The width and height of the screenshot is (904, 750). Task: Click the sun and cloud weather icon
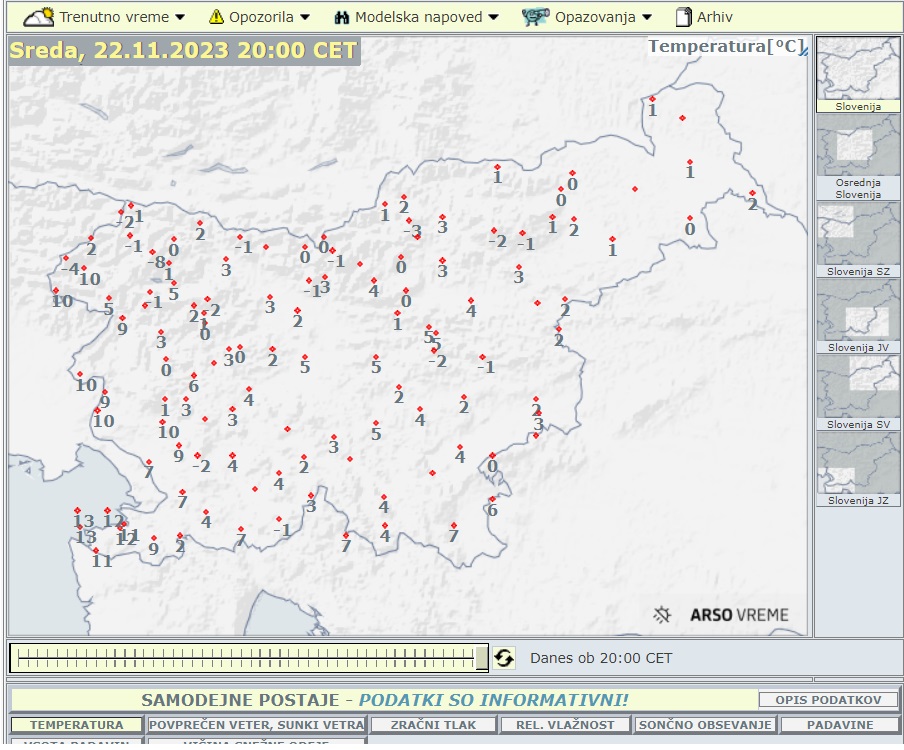(39, 17)
